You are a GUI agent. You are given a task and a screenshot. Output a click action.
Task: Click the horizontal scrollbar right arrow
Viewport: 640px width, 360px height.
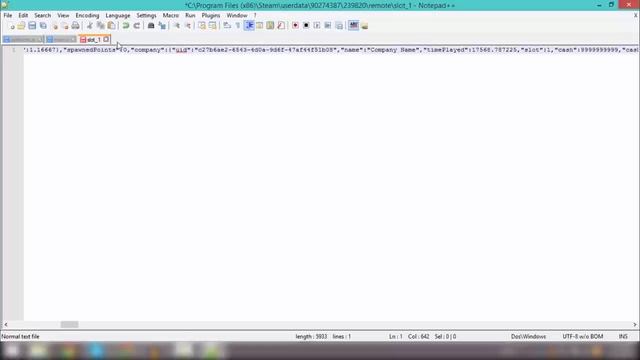(635, 324)
